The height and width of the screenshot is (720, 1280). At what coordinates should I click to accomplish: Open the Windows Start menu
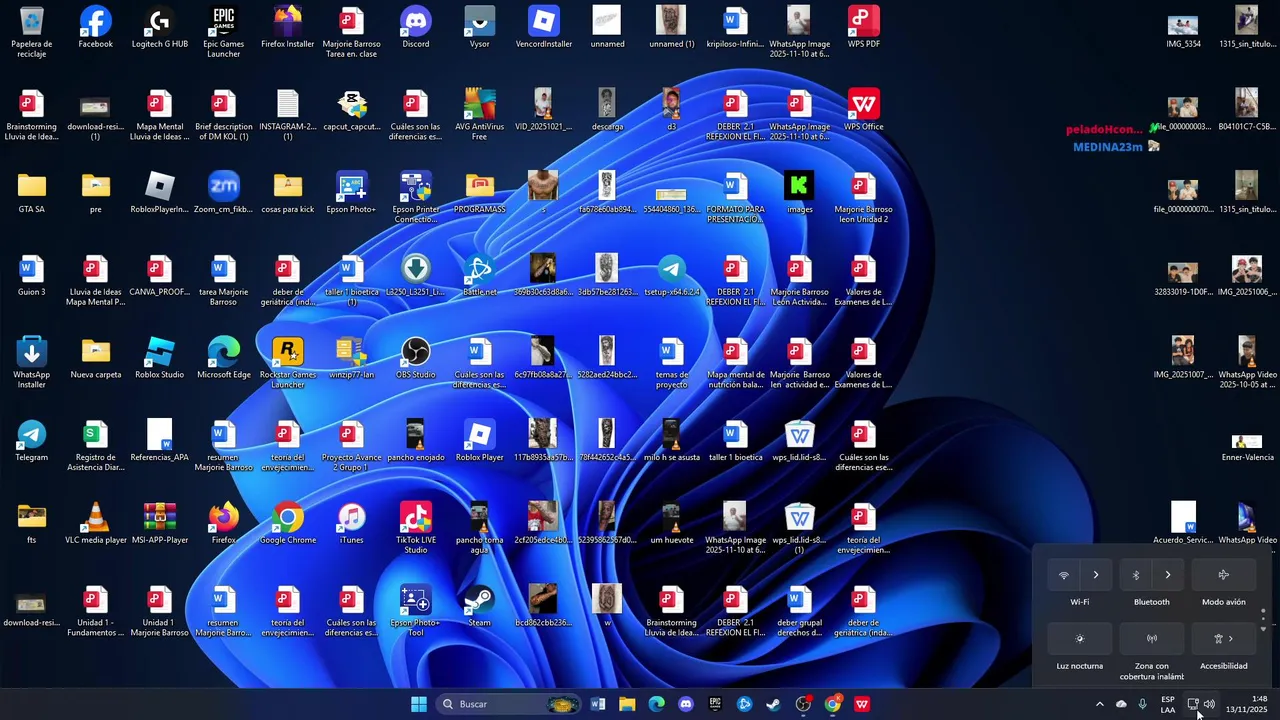pos(419,704)
